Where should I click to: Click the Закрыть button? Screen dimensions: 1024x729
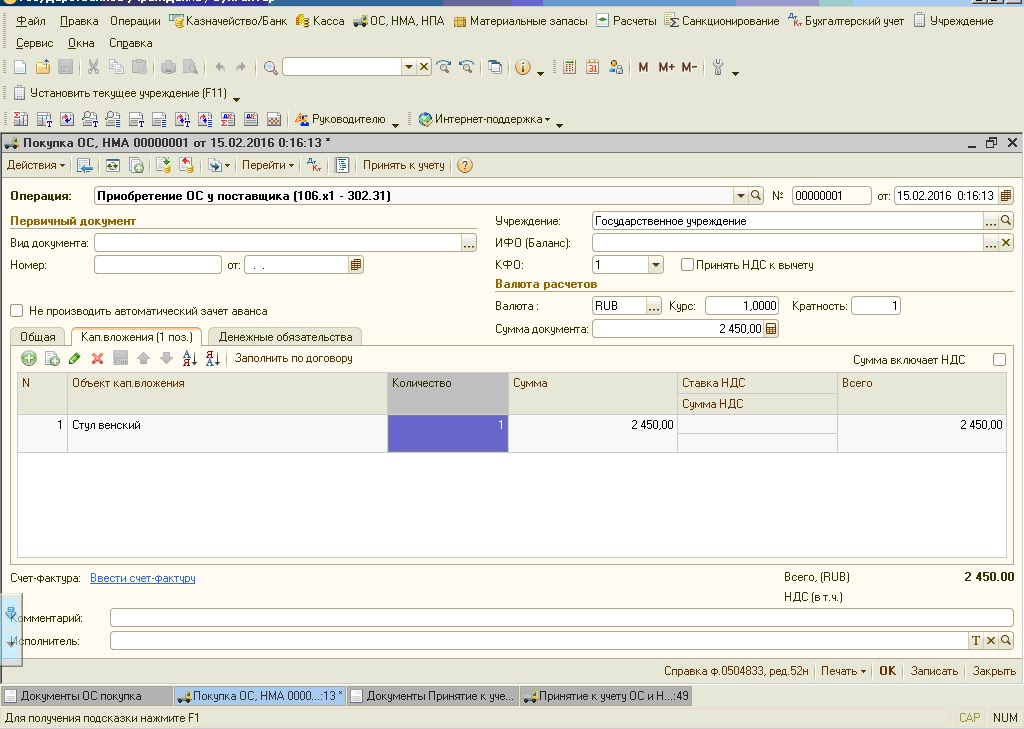point(994,671)
